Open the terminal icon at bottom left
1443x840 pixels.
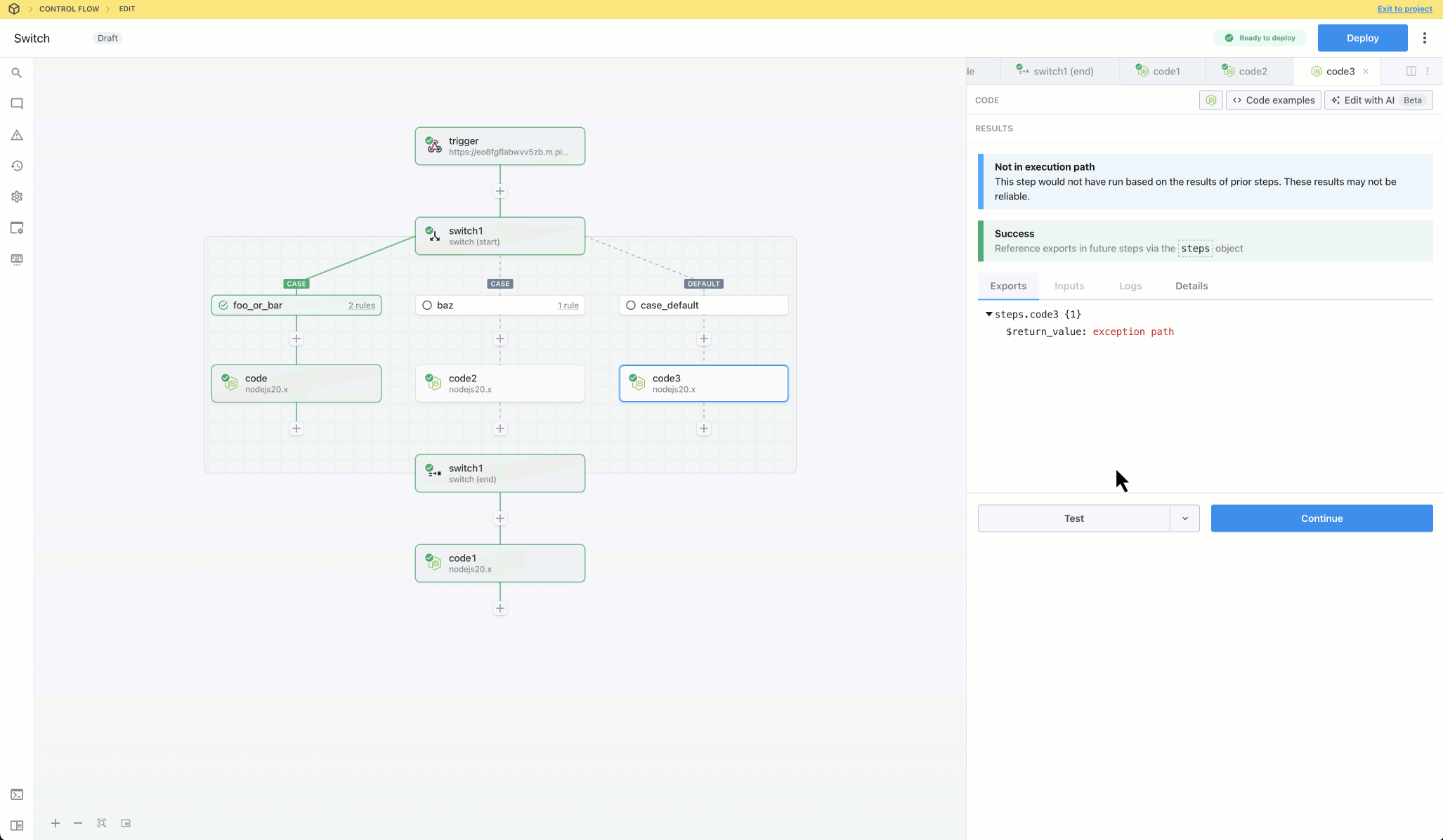[17, 794]
